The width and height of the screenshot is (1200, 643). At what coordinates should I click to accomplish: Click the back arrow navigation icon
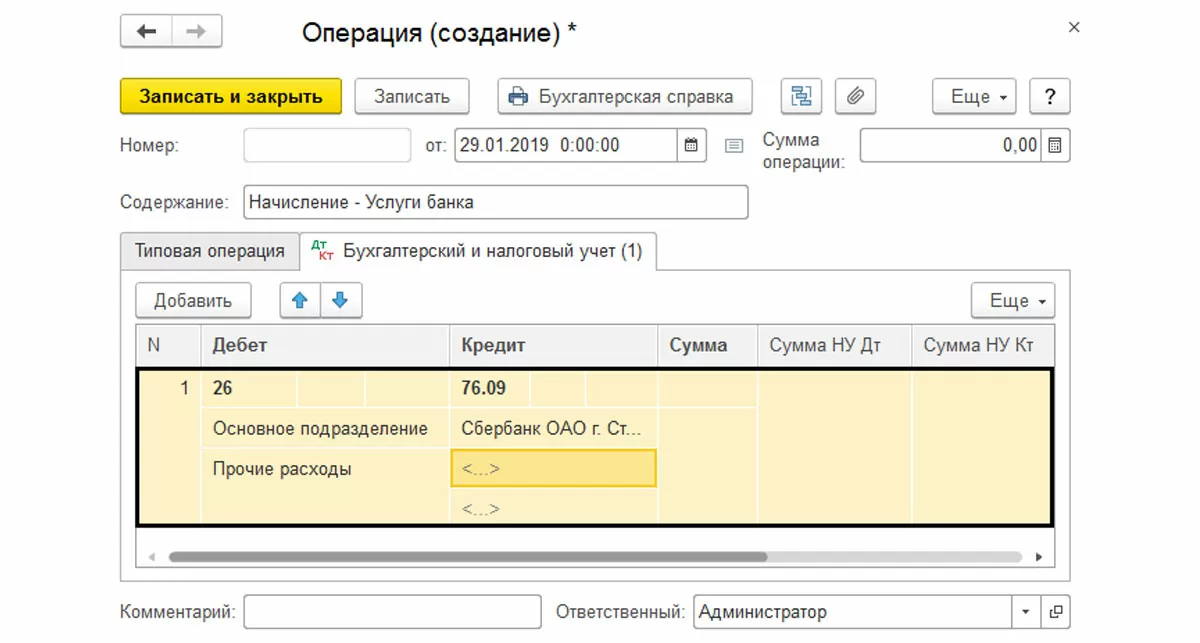(x=146, y=32)
